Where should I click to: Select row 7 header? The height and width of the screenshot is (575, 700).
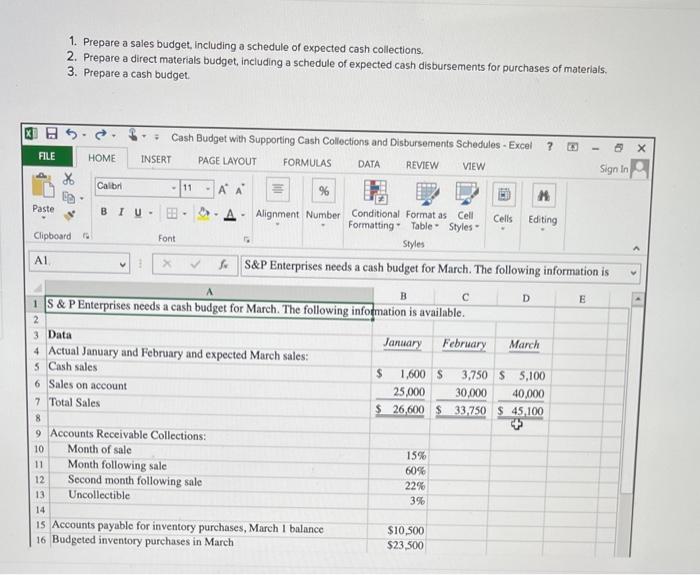tap(38, 402)
